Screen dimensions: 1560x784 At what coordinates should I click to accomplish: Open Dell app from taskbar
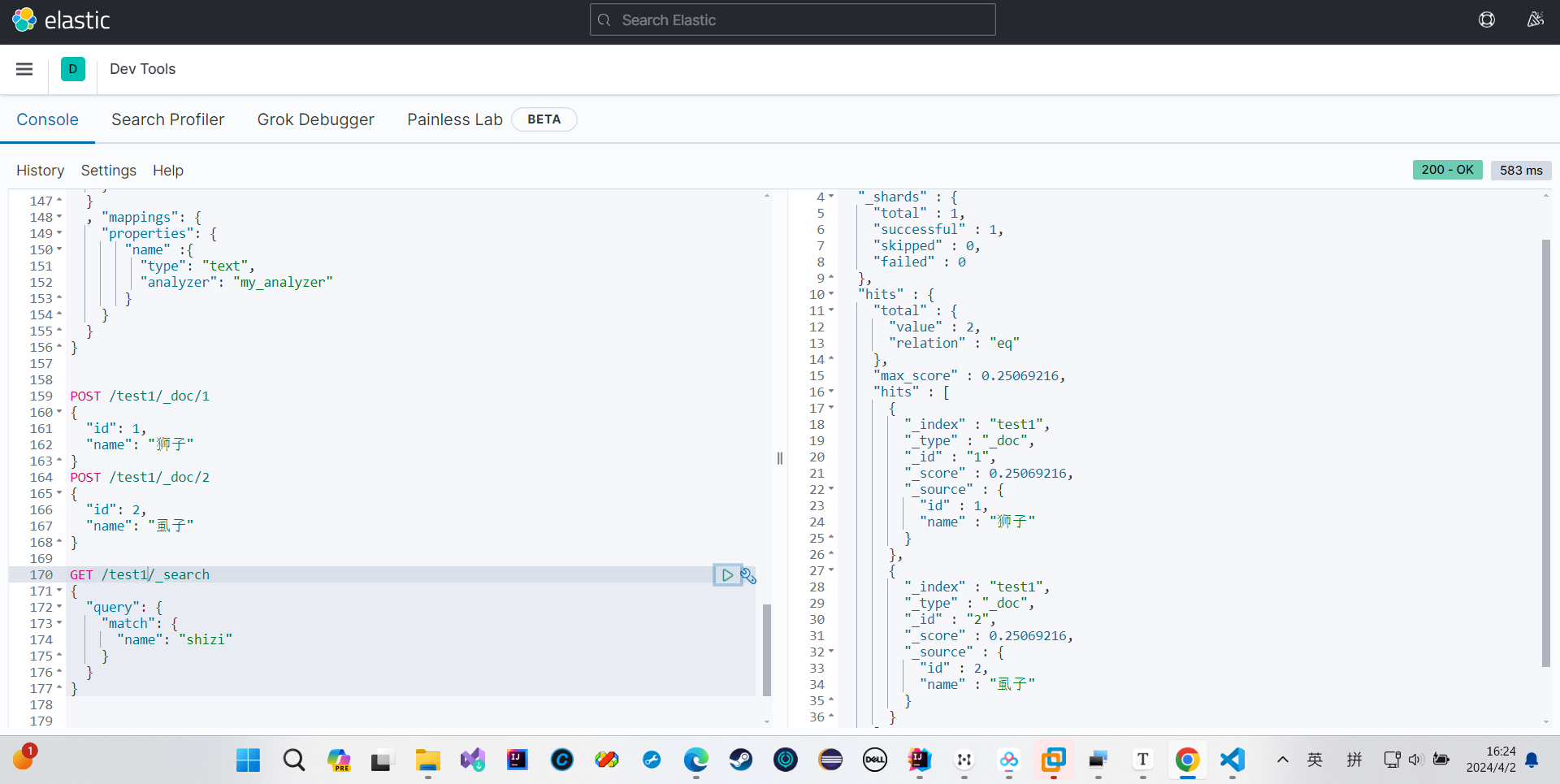tap(874, 760)
